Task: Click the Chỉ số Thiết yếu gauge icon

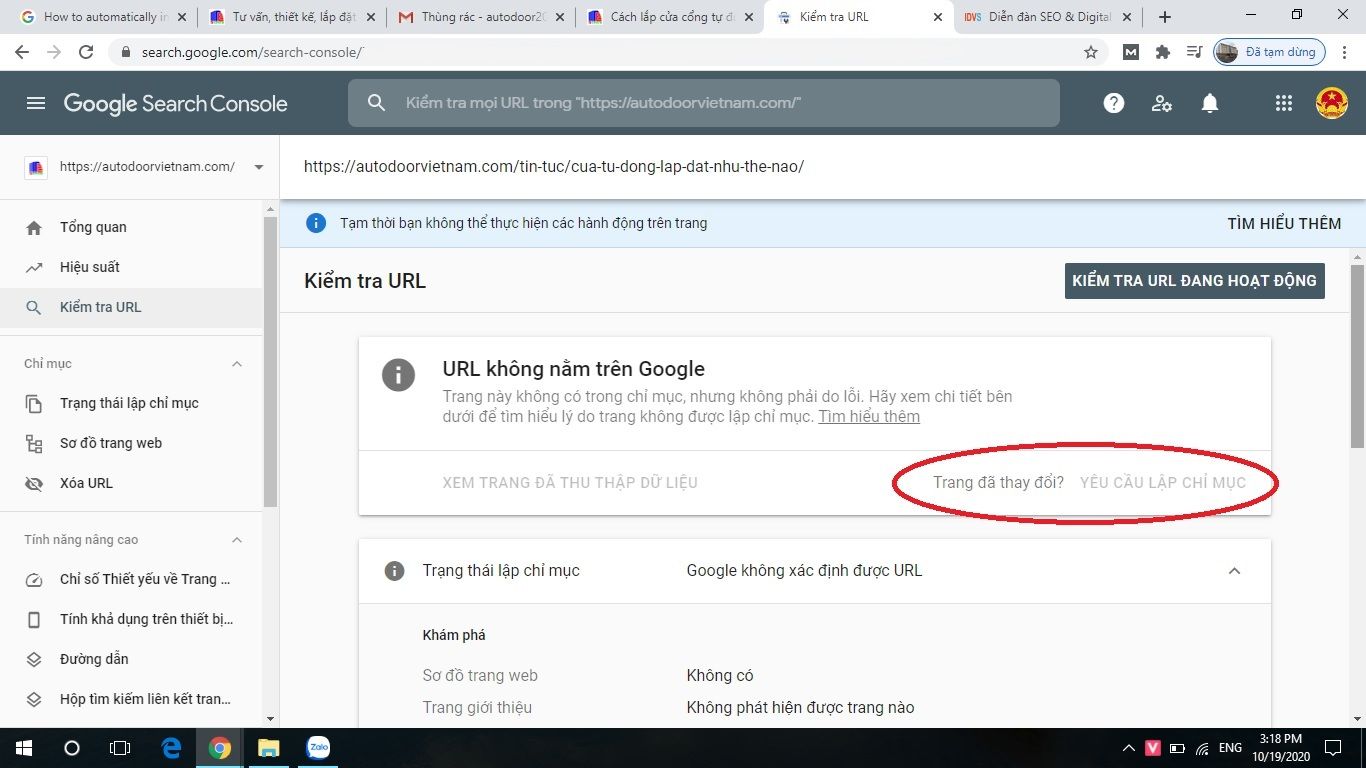Action: pos(34,579)
